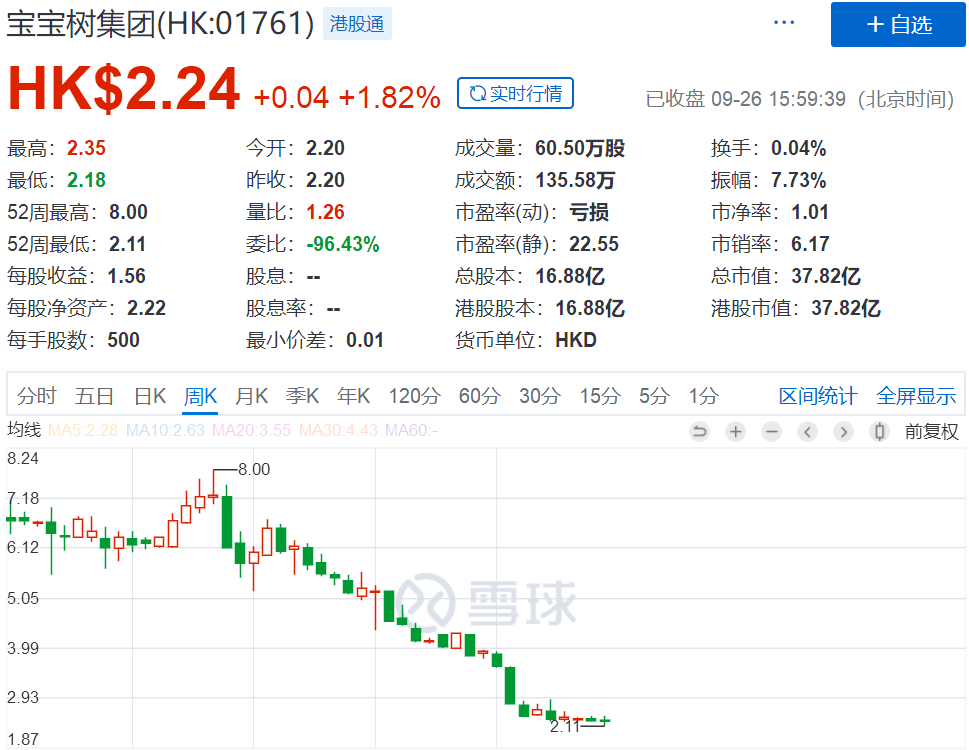The image size is (969, 750).
Task: Click the 52周最低 value 2.11
Action: point(127,245)
